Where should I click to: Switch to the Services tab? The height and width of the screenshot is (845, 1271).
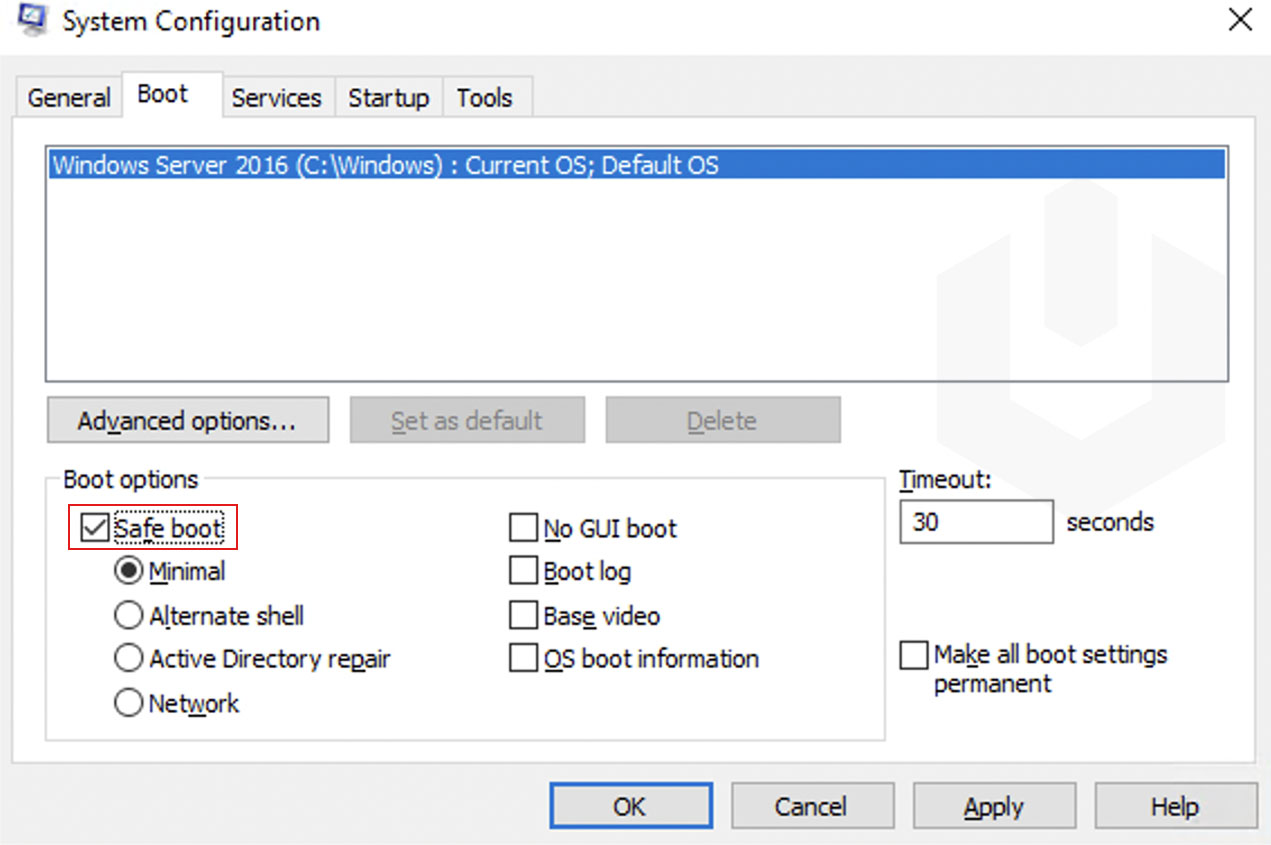(x=277, y=97)
